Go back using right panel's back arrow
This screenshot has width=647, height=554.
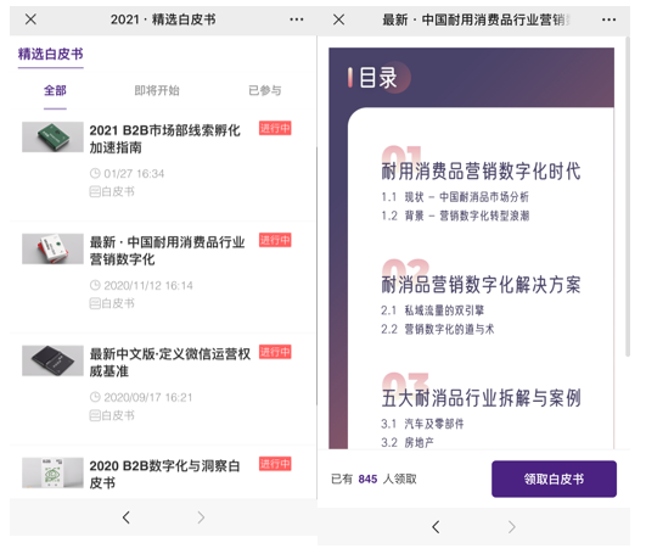pos(435,526)
